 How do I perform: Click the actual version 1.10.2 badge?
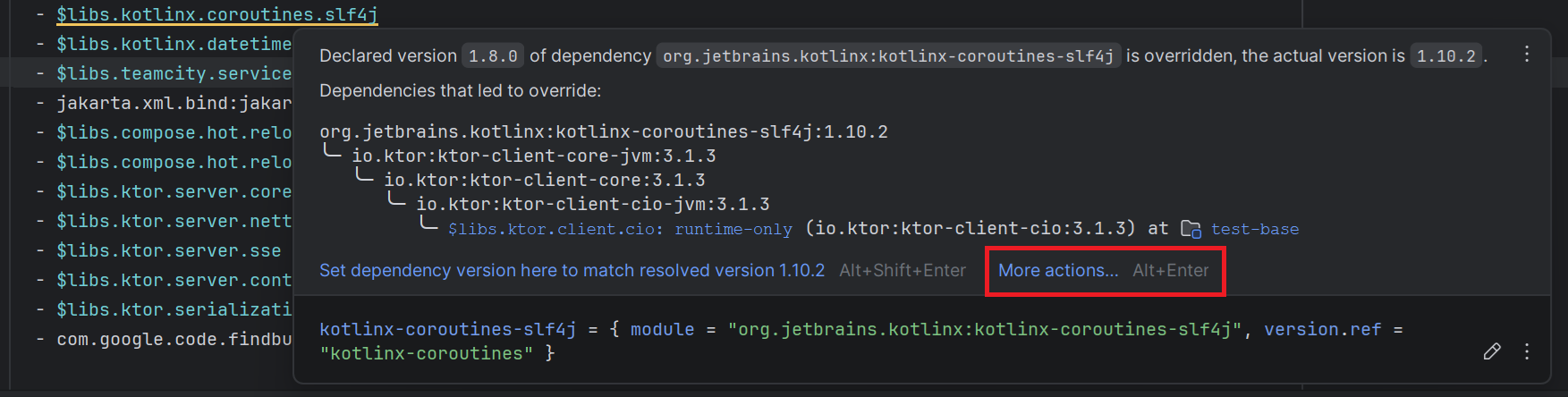(1445, 55)
